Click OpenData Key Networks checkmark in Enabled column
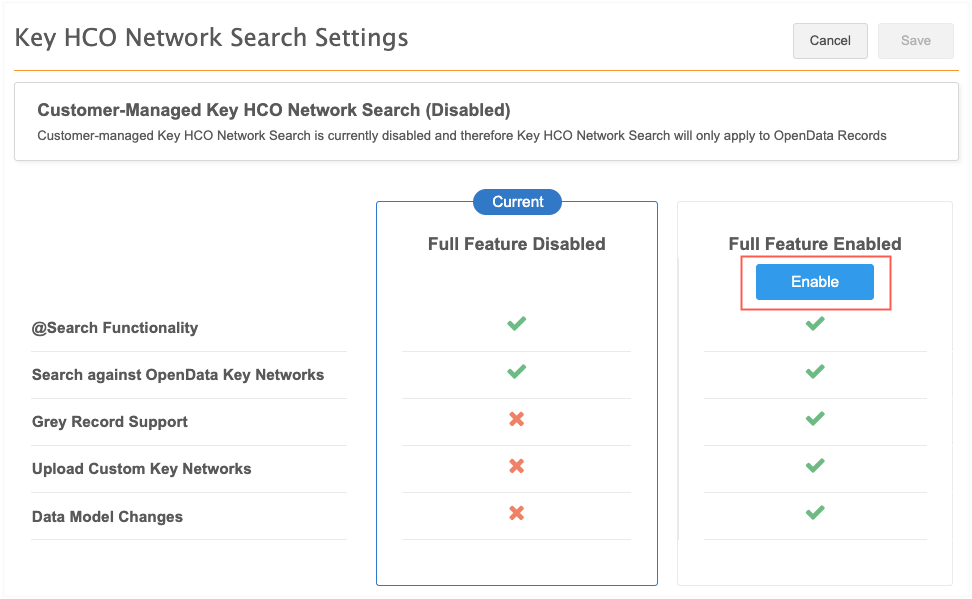 click(815, 372)
